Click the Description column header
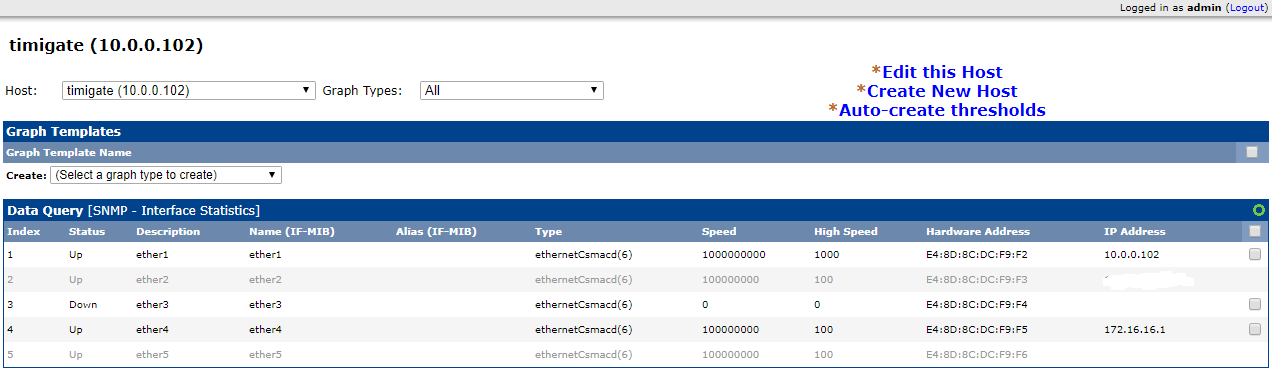 [x=168, y=231]
